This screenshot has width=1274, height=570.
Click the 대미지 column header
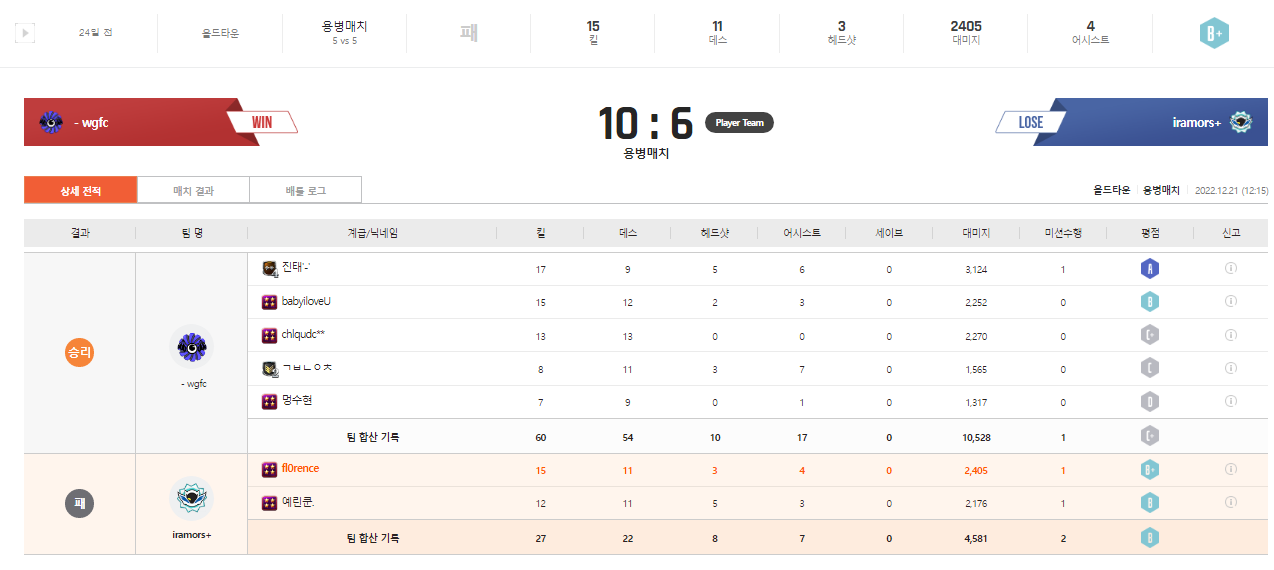(x=976, y=233)
